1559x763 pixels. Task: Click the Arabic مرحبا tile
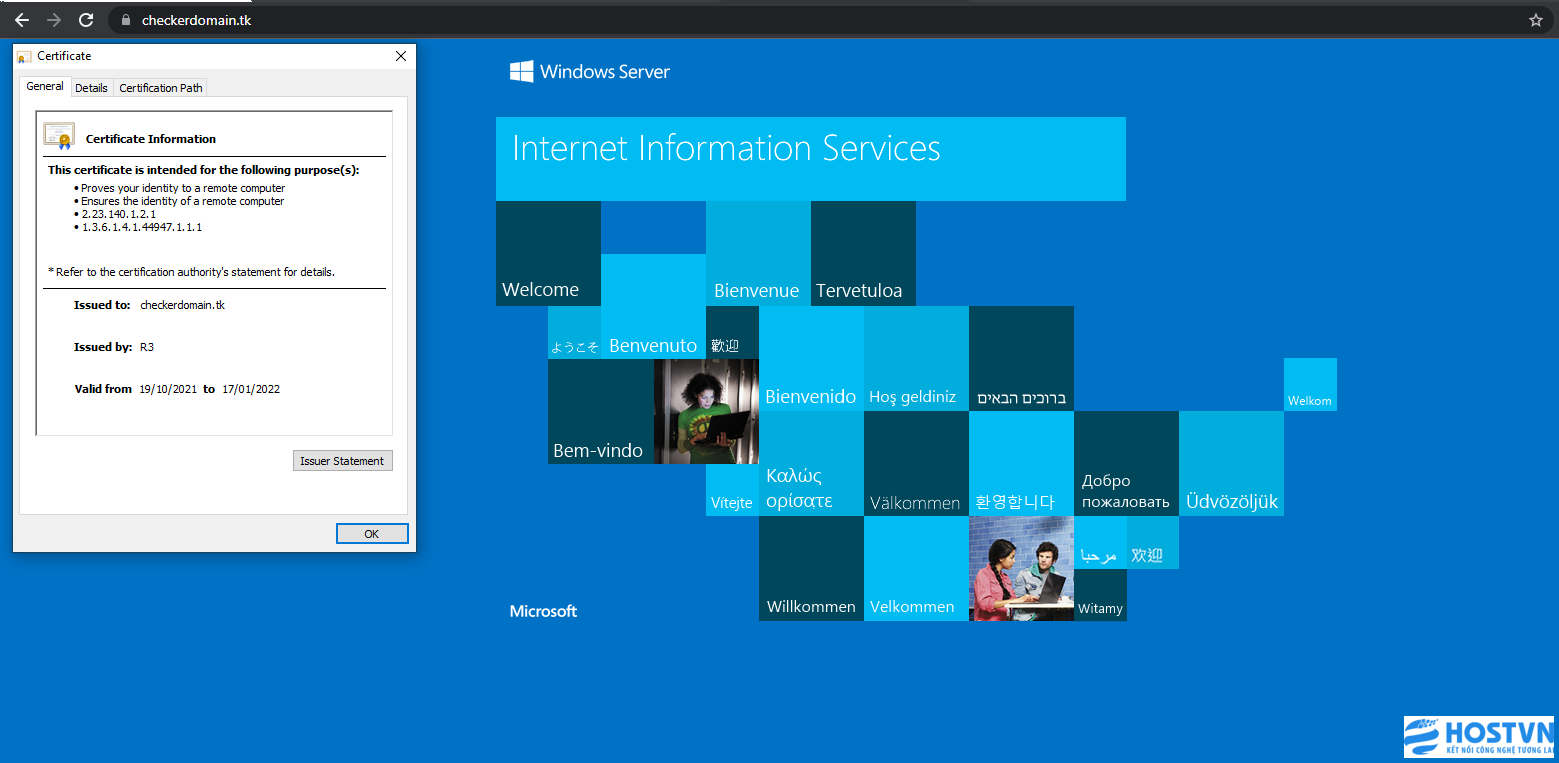point(1100,542)
